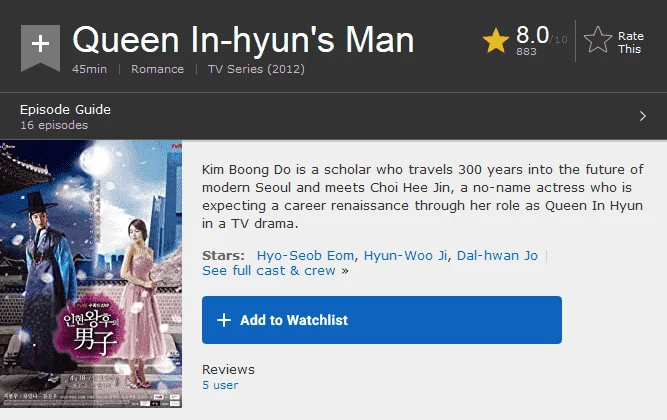Open the 5 user reviews link
Screen dimensions: 667x420
(220, 385)
